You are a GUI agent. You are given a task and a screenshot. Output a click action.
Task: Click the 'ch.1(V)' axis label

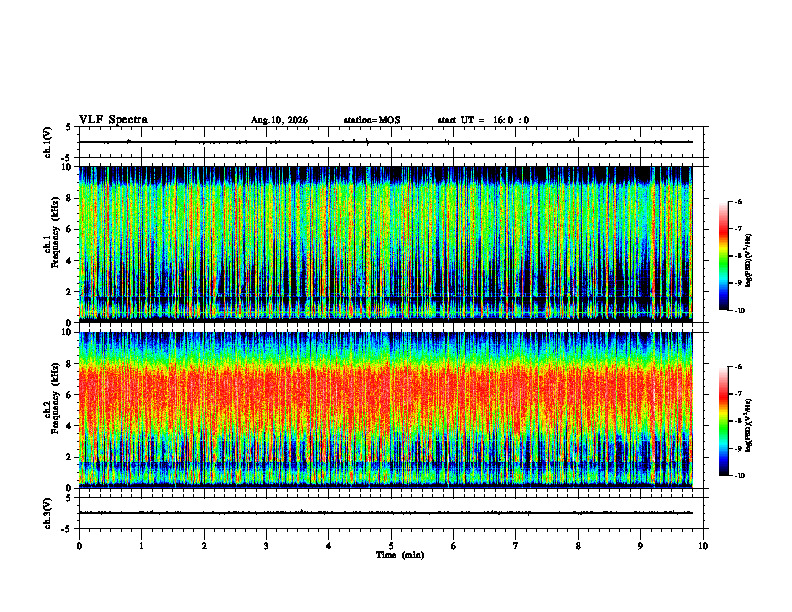tap(47, 142)
